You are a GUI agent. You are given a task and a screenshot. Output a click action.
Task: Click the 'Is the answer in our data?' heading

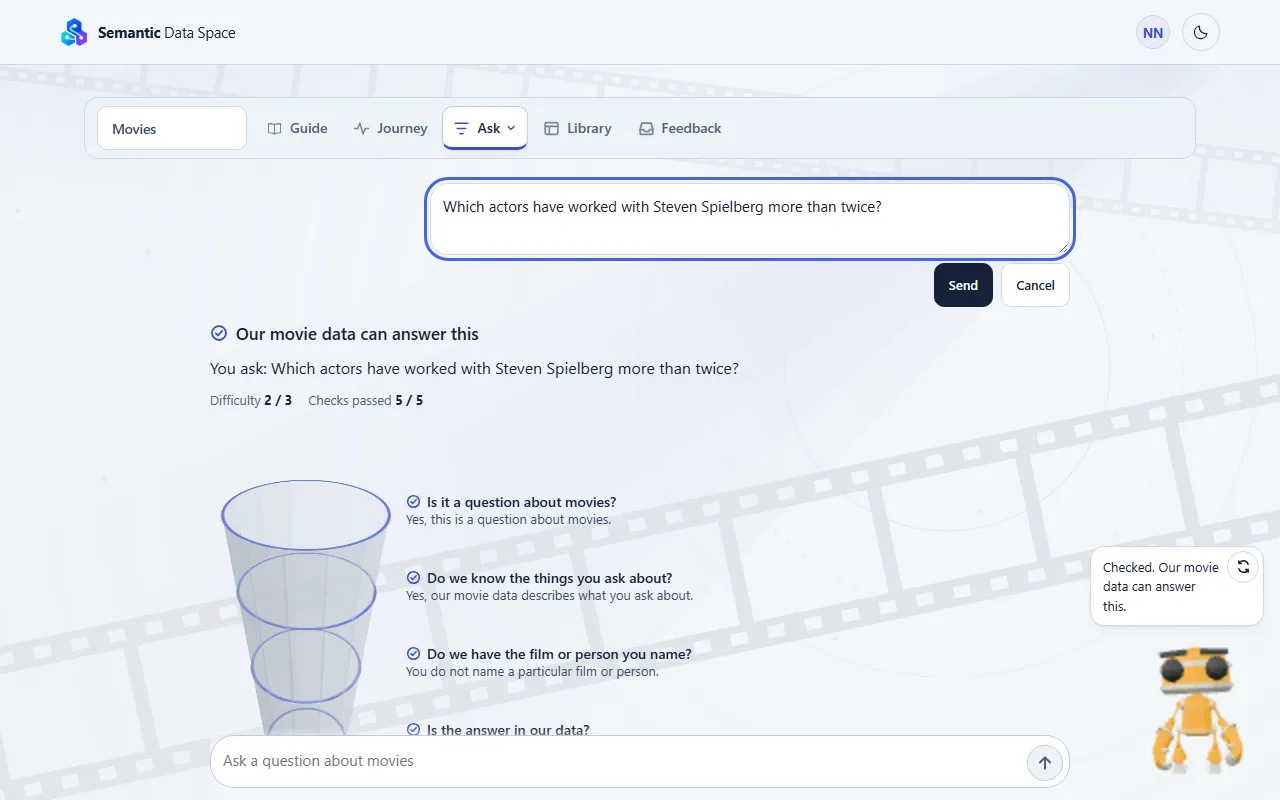508,730
